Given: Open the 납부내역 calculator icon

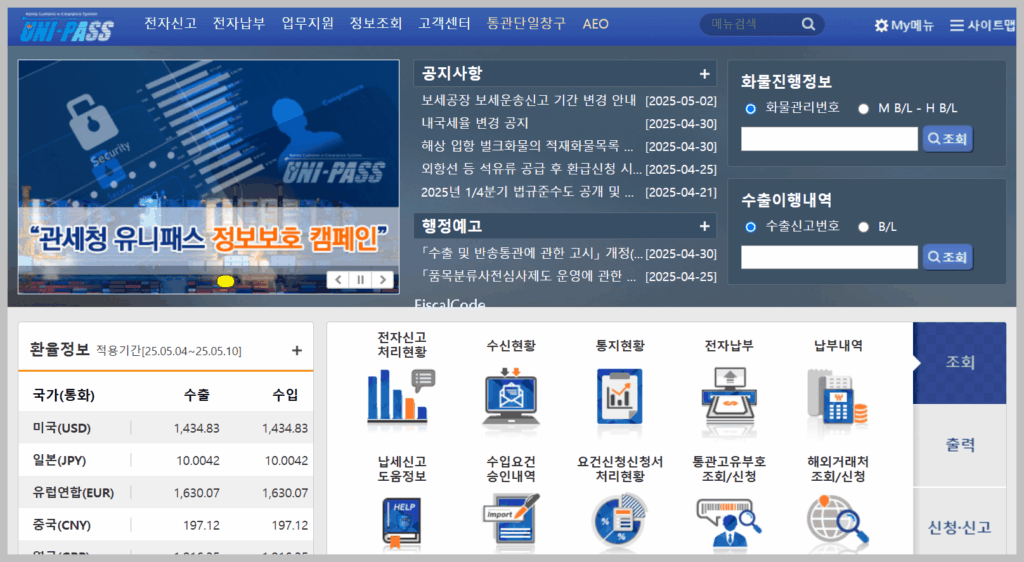Looking at the screenshot, I should pos(838,396).
